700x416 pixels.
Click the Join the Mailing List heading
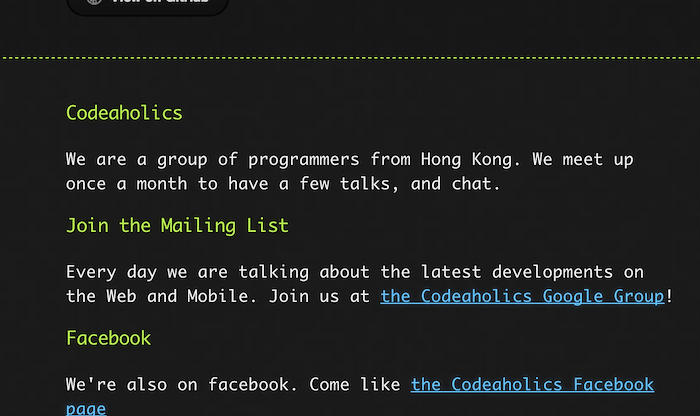coord(177,226)
